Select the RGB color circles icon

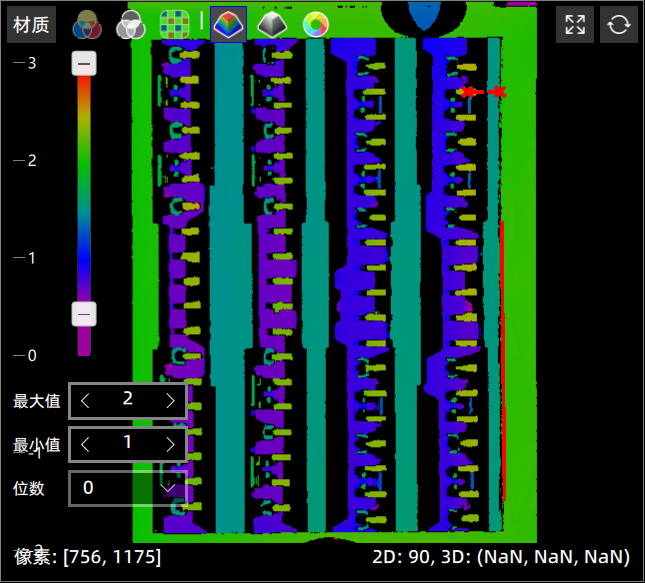pyautogui.click(x=87, y=25)
